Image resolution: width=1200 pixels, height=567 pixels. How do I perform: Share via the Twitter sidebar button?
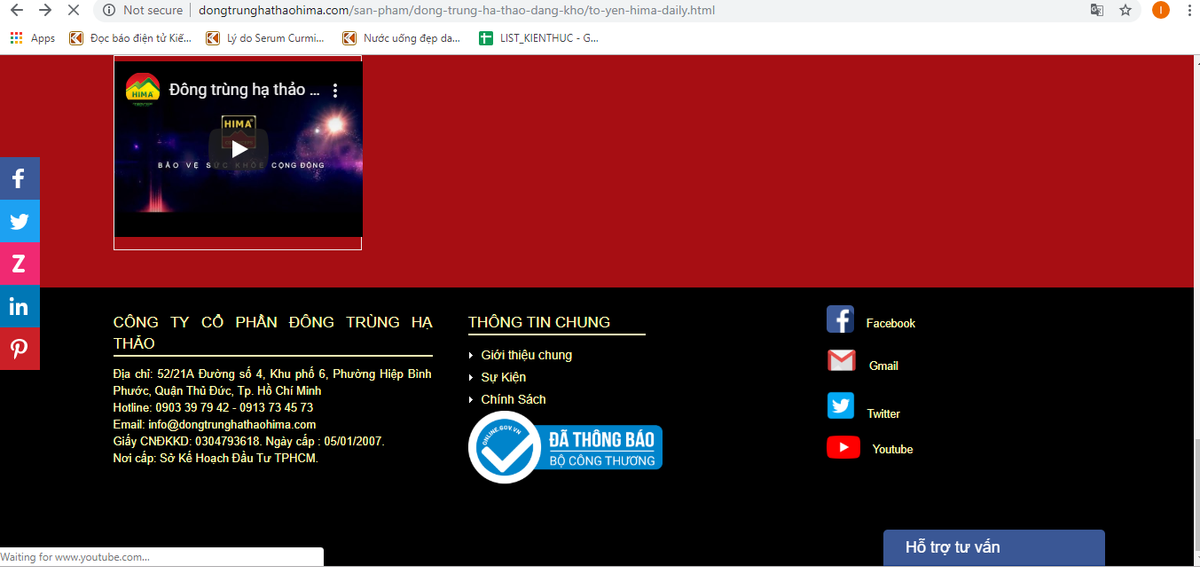pyautogui.click(x=20, y=221)
